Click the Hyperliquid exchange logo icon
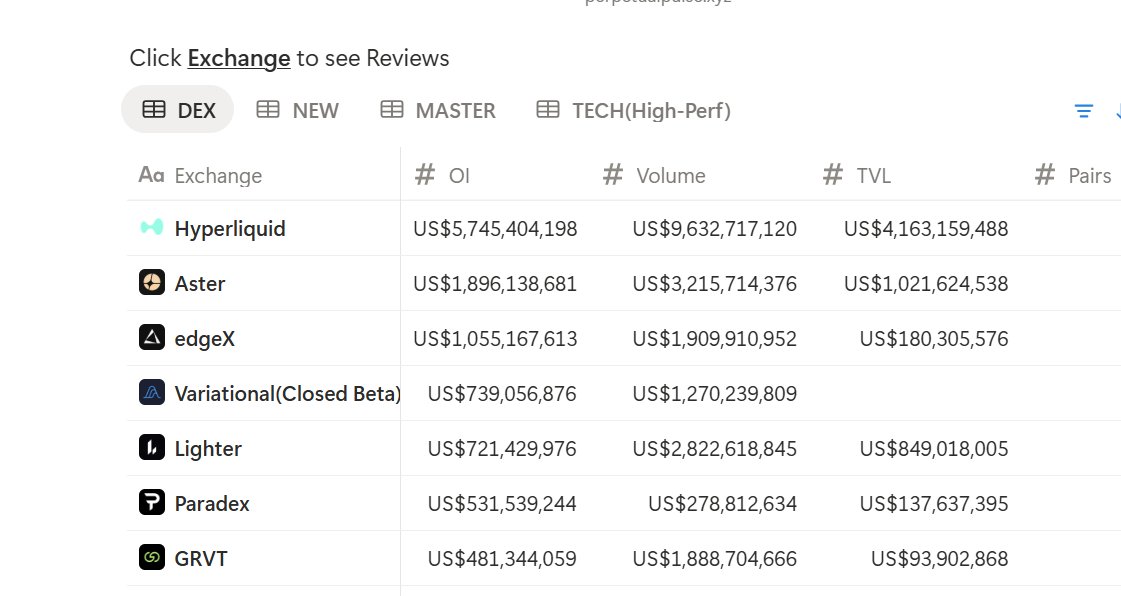1121x596 pixels. click(x=151, y=228)
